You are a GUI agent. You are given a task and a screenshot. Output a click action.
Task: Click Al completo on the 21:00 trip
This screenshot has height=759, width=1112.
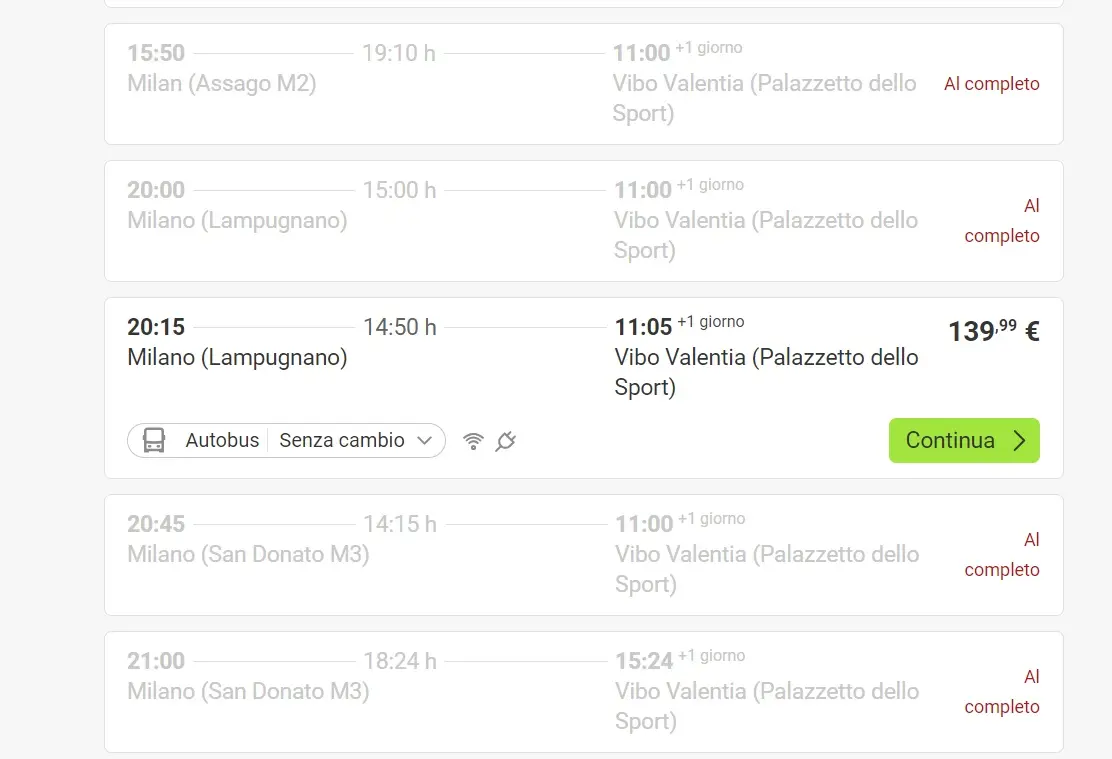click(1002, 692)
